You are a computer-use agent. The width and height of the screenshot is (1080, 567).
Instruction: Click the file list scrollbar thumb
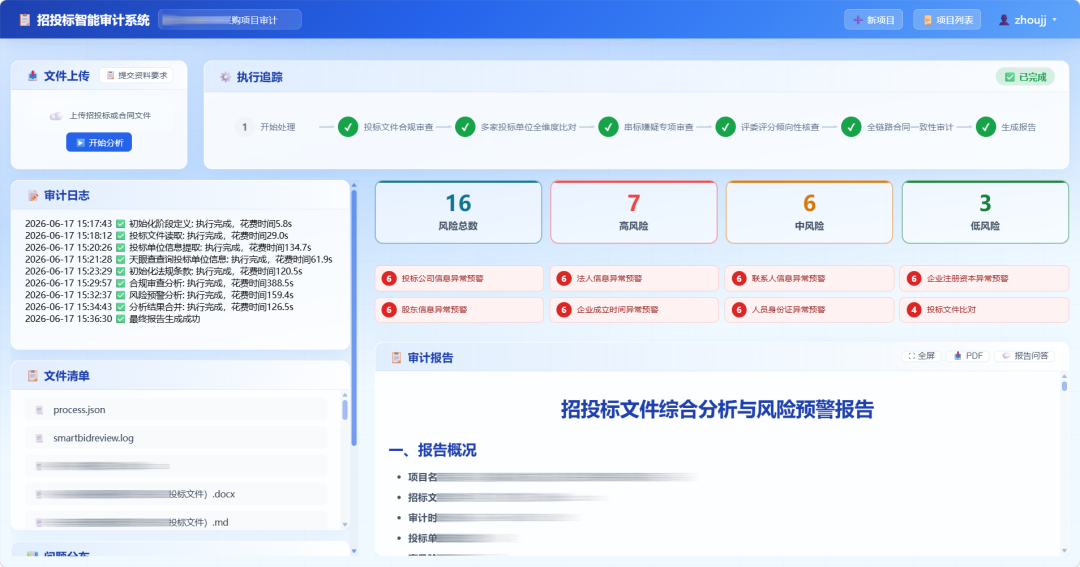pos(345,410)
